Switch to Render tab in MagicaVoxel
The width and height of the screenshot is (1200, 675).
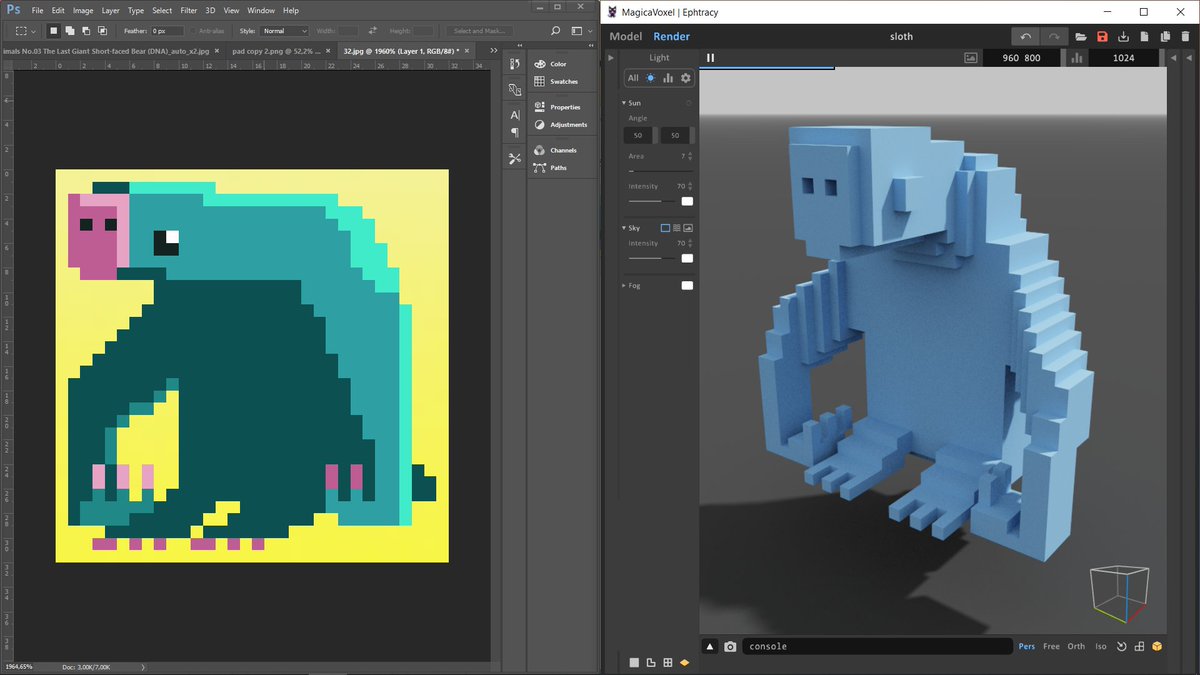[x=672, y=37]
